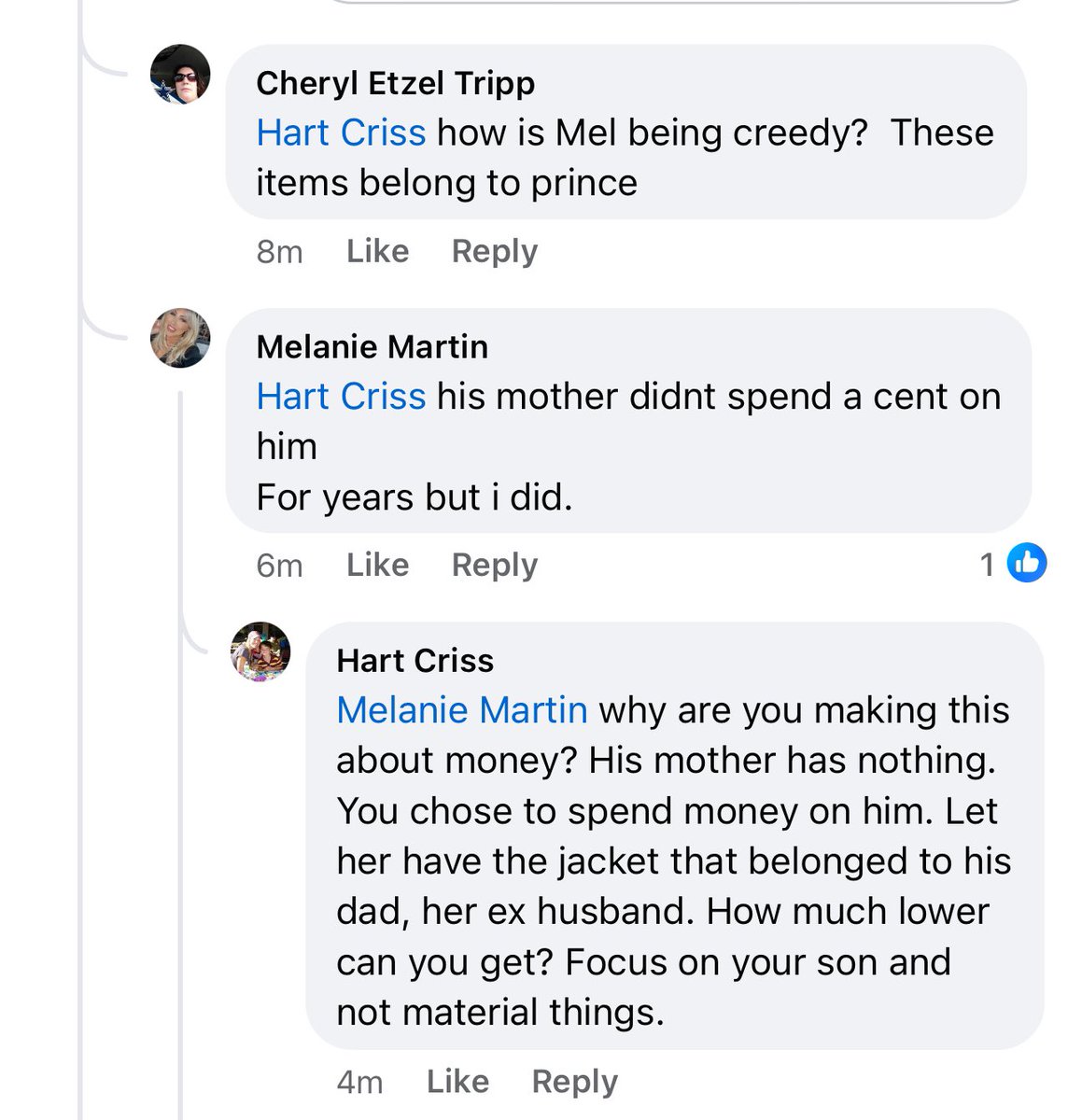This screenshot has height=1120, width=1068.
Task: Like Hart Criss's comment
Action: [457, 1081]
